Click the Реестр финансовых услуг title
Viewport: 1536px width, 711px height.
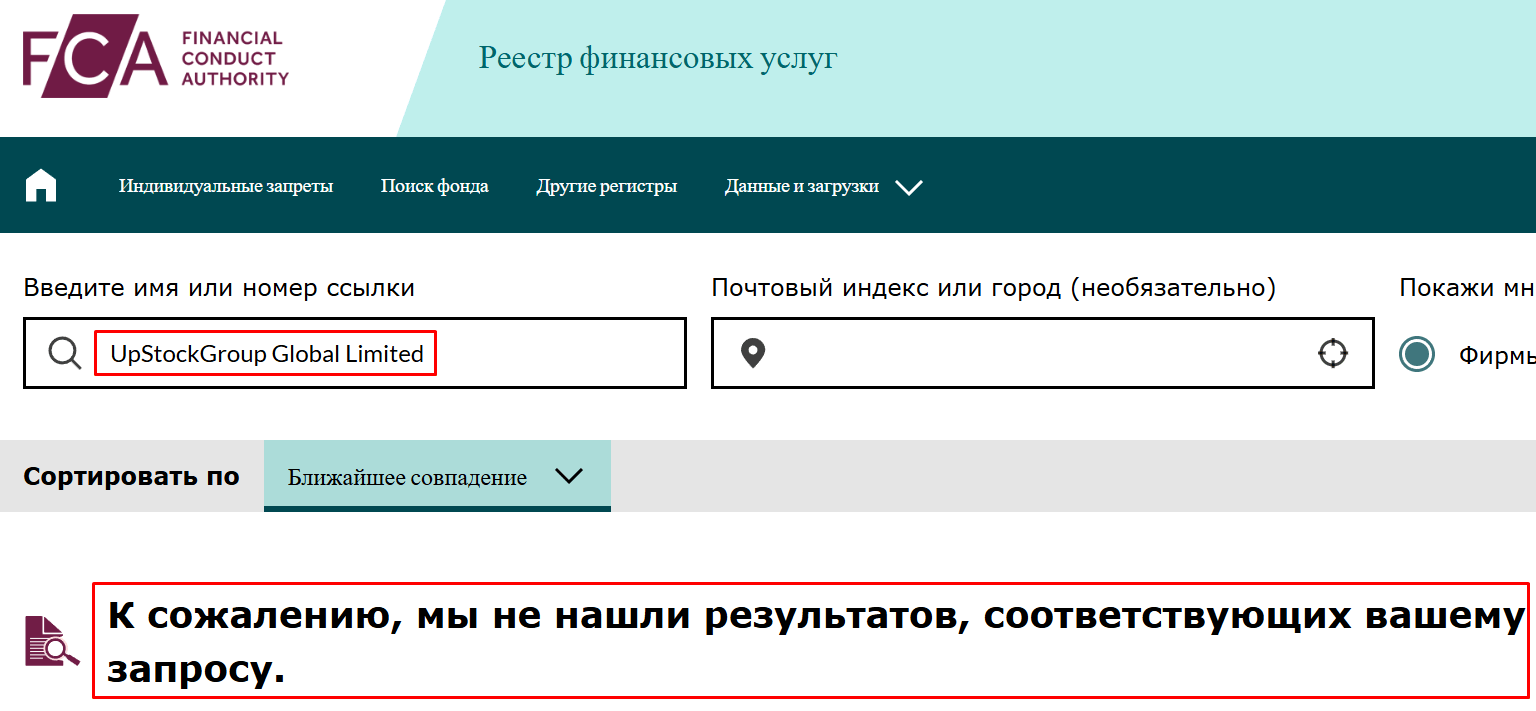pos(657,58)
